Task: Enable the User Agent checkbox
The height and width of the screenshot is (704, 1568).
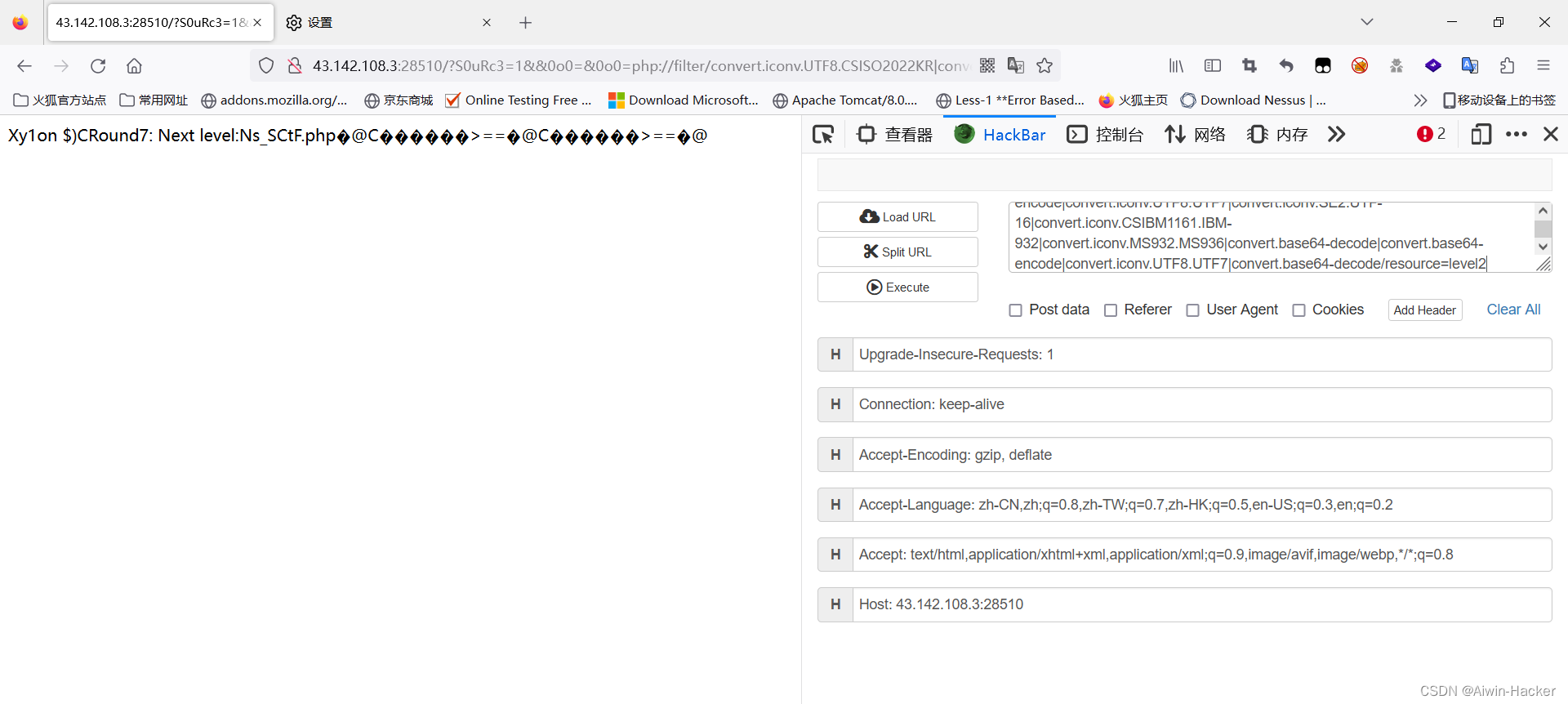Action: click(1193, 310)
